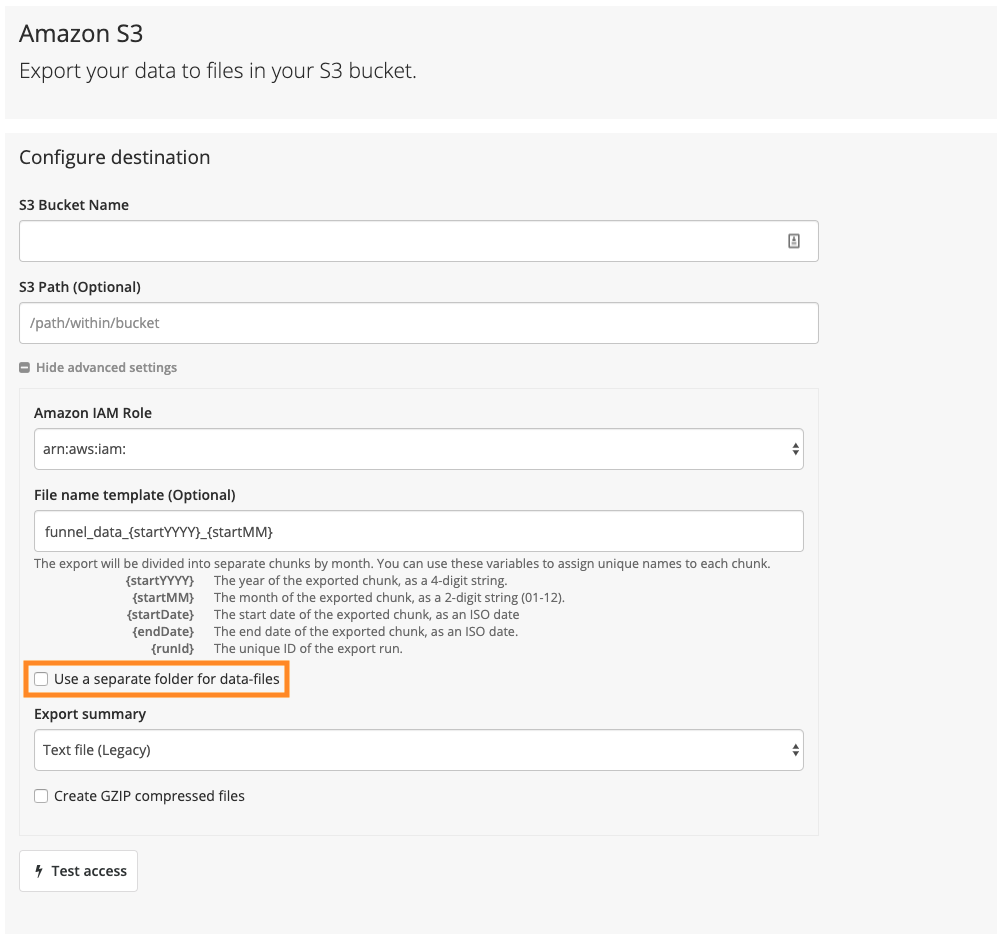This screenshot has height=939, width=1003.
Task: Click the {endDate} variable text
Action: pyautogui.click(x=163, y=631)
